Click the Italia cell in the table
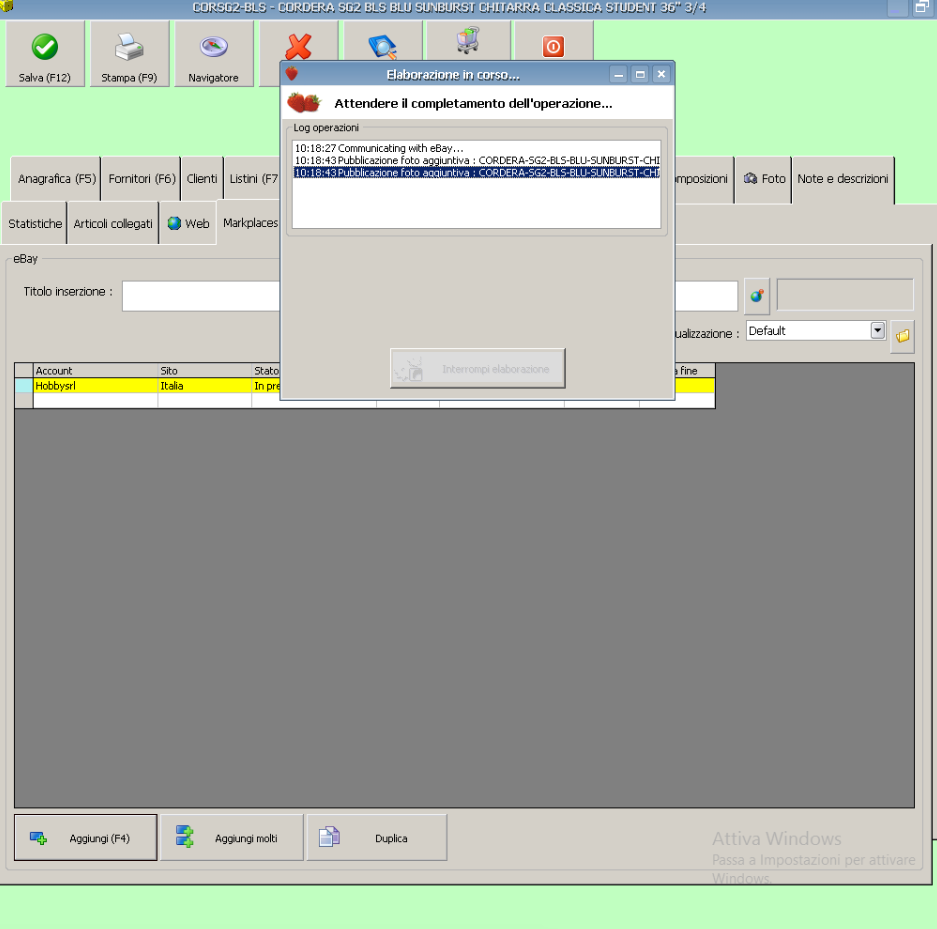 [x=205, y=386]
